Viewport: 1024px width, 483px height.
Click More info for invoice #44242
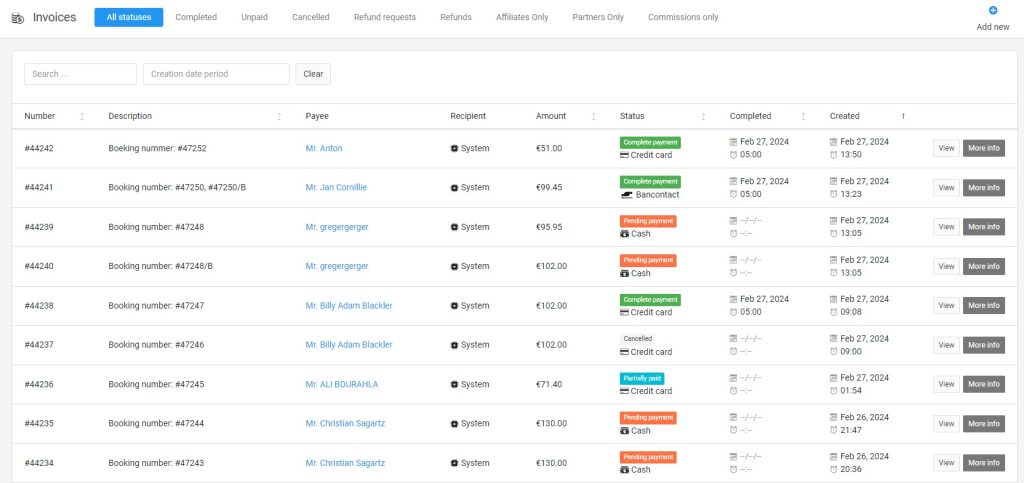coord(984,148)
